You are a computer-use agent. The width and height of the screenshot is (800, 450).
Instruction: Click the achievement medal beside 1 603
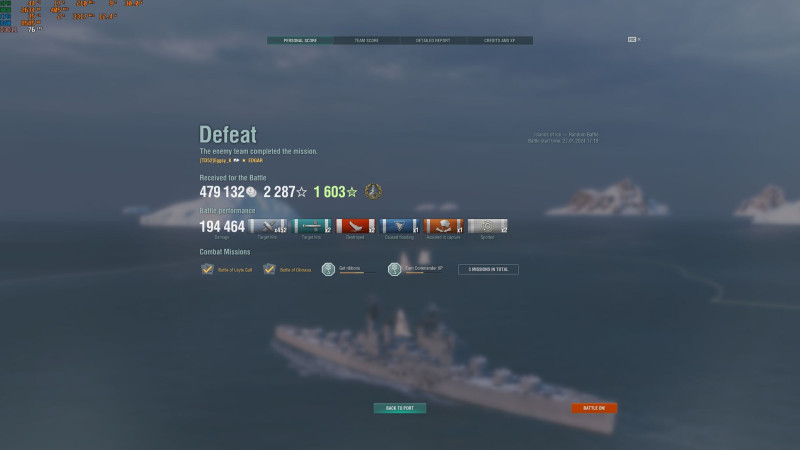[x=373, y=191]
